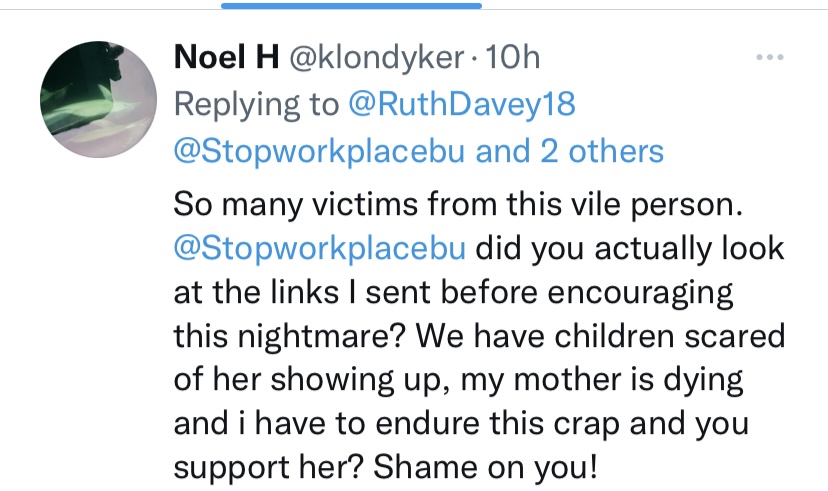Open the Noel H display name
The width and height of the screenshot is (828, 491).
pyautogui.click(x=226, y=58)
